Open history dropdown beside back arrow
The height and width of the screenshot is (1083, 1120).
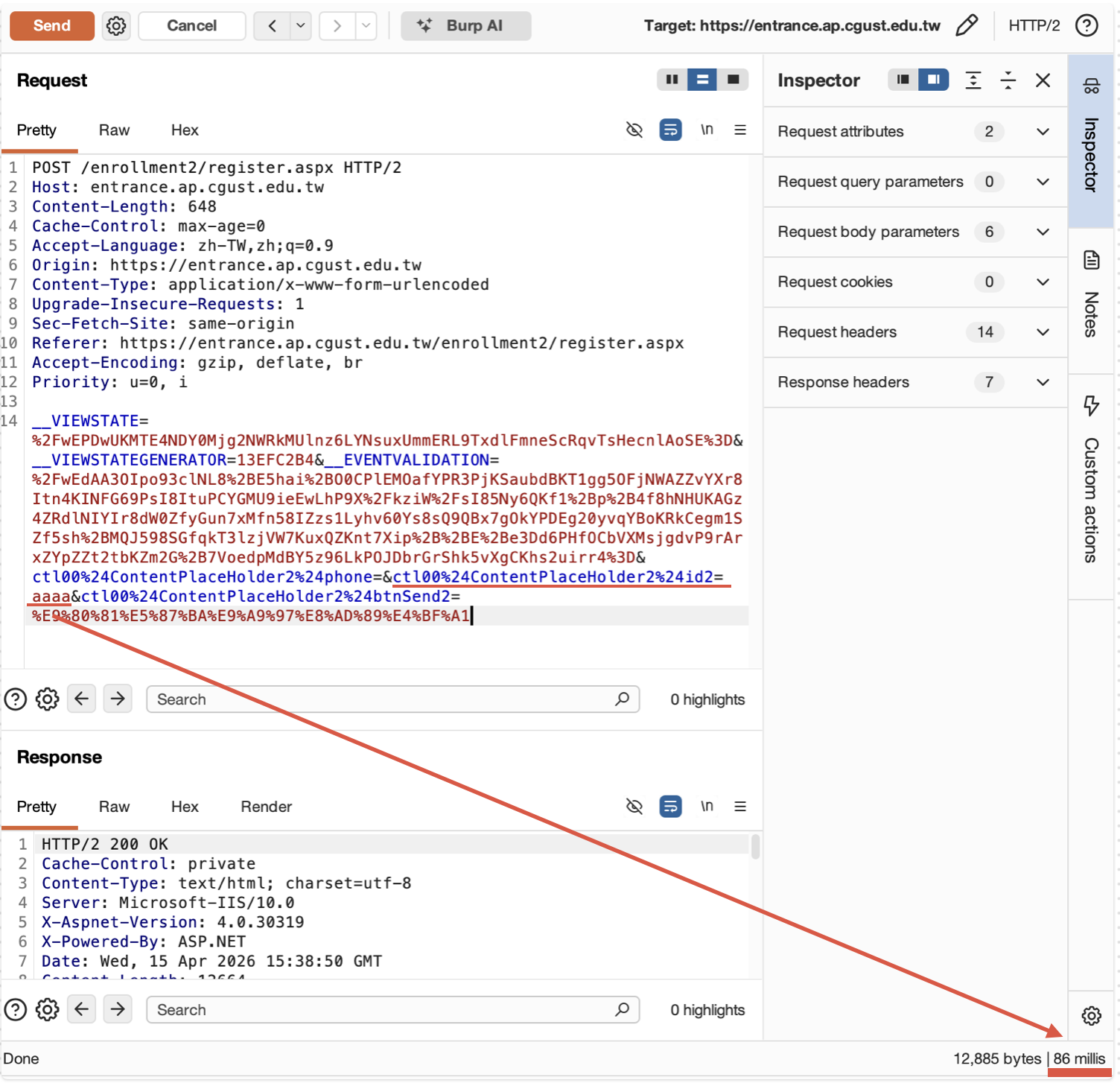point(300,26)
